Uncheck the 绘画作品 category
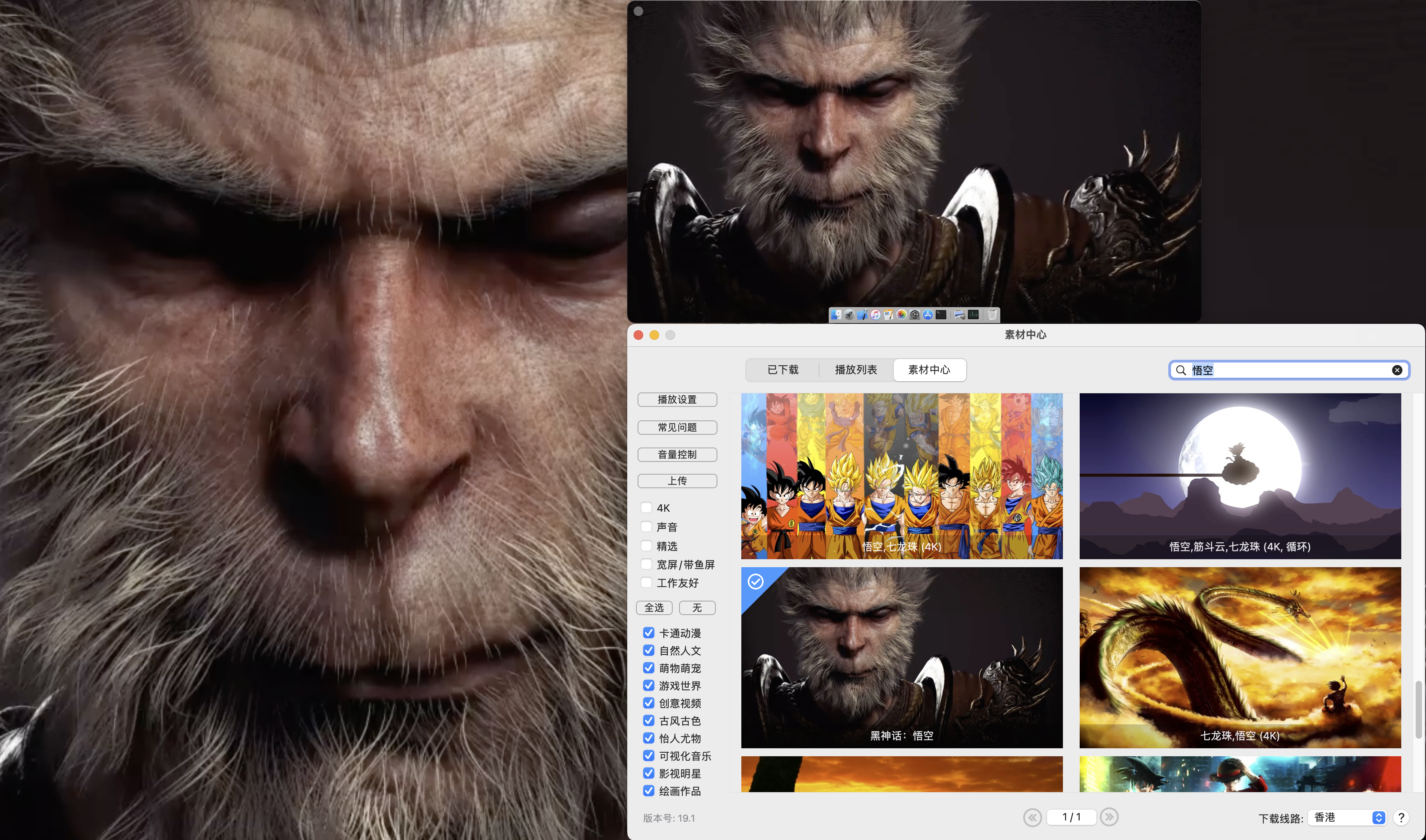This screenshot has width=1426, height=840. tap(649, 791)
